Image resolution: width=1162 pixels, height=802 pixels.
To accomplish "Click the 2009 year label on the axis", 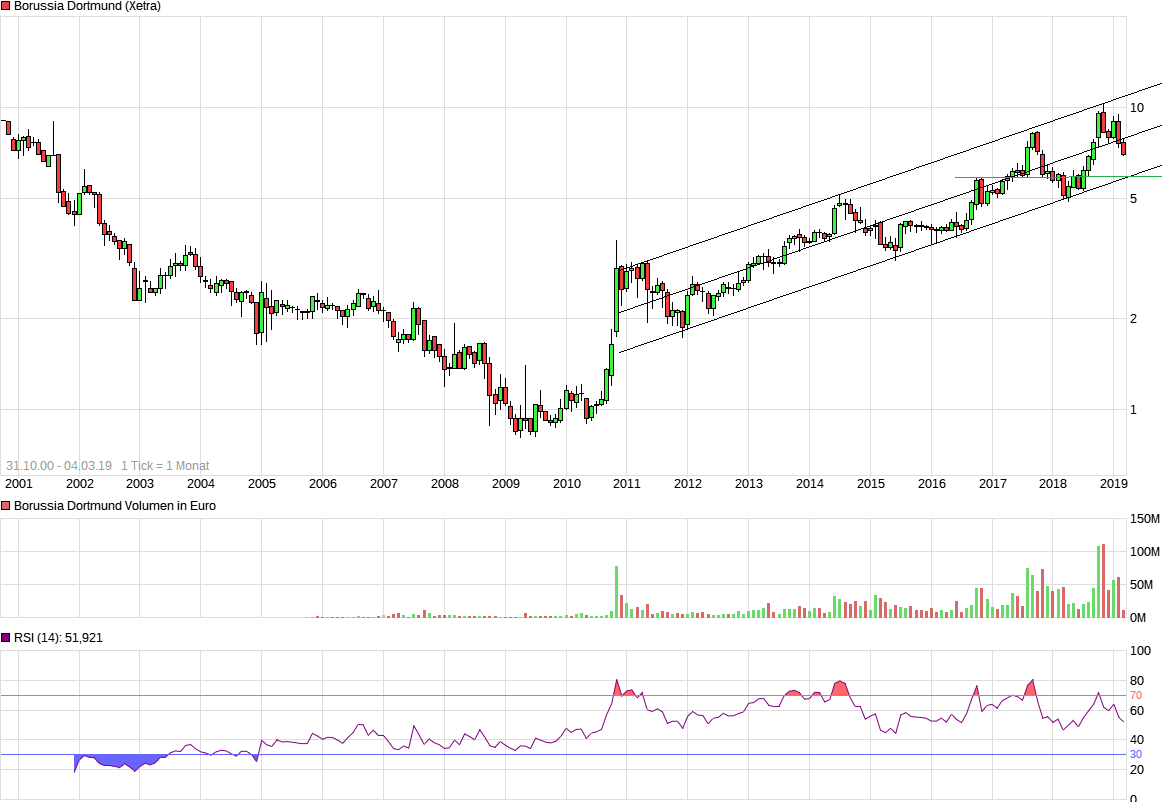I will [x=506, y=484].
